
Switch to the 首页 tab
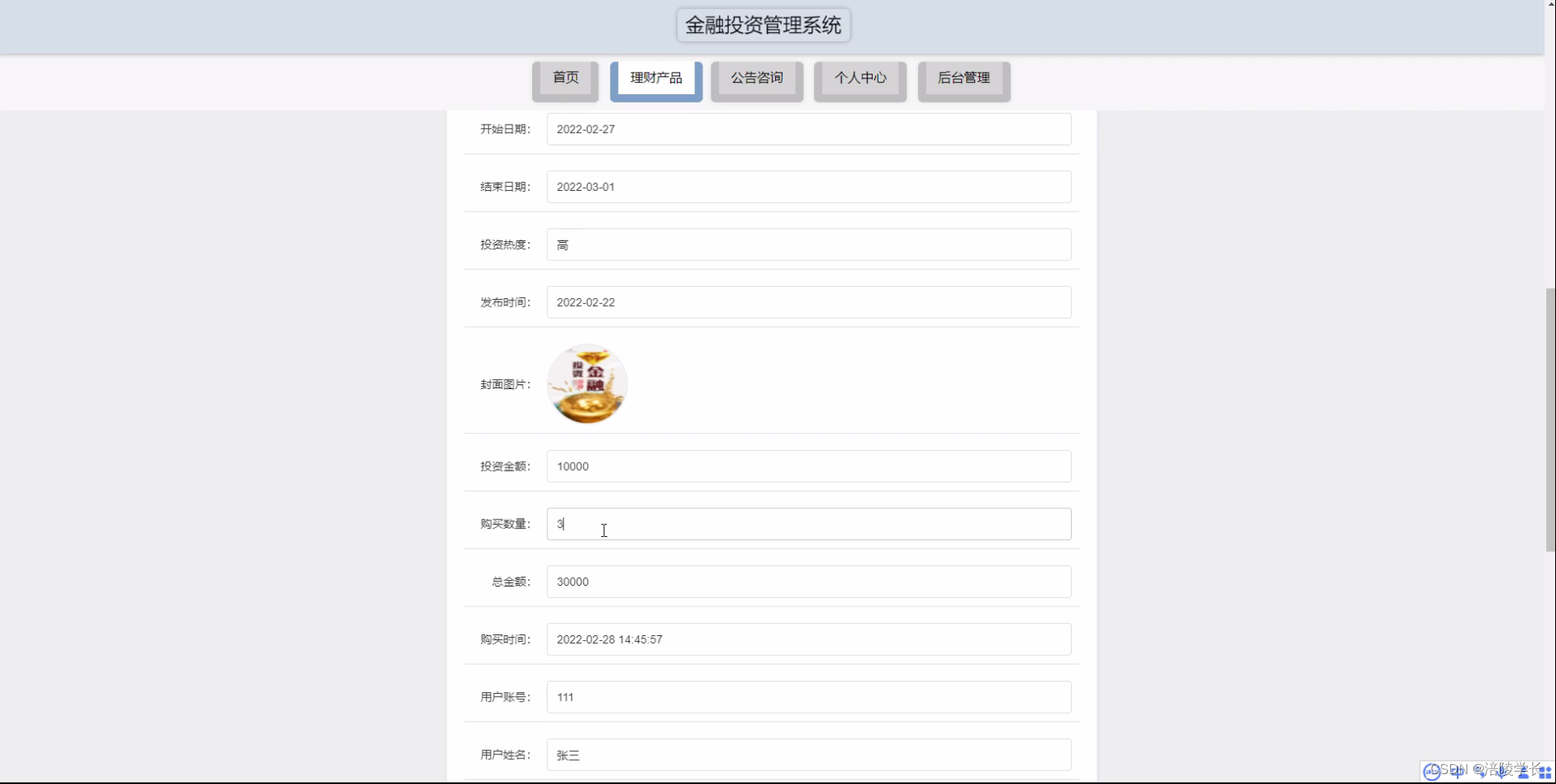point(565,78)
